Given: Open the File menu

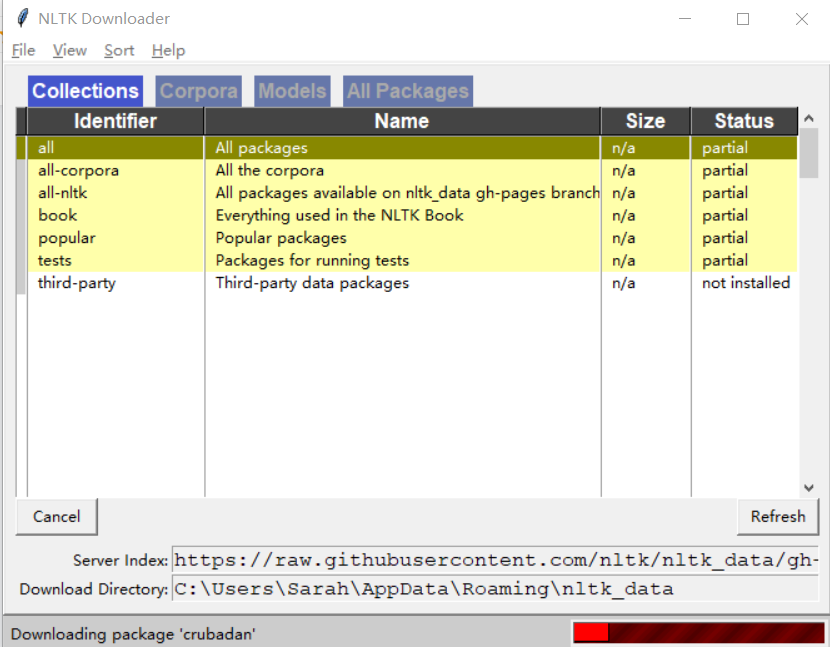Looking at the screenshot, I should tap(22, 50).
